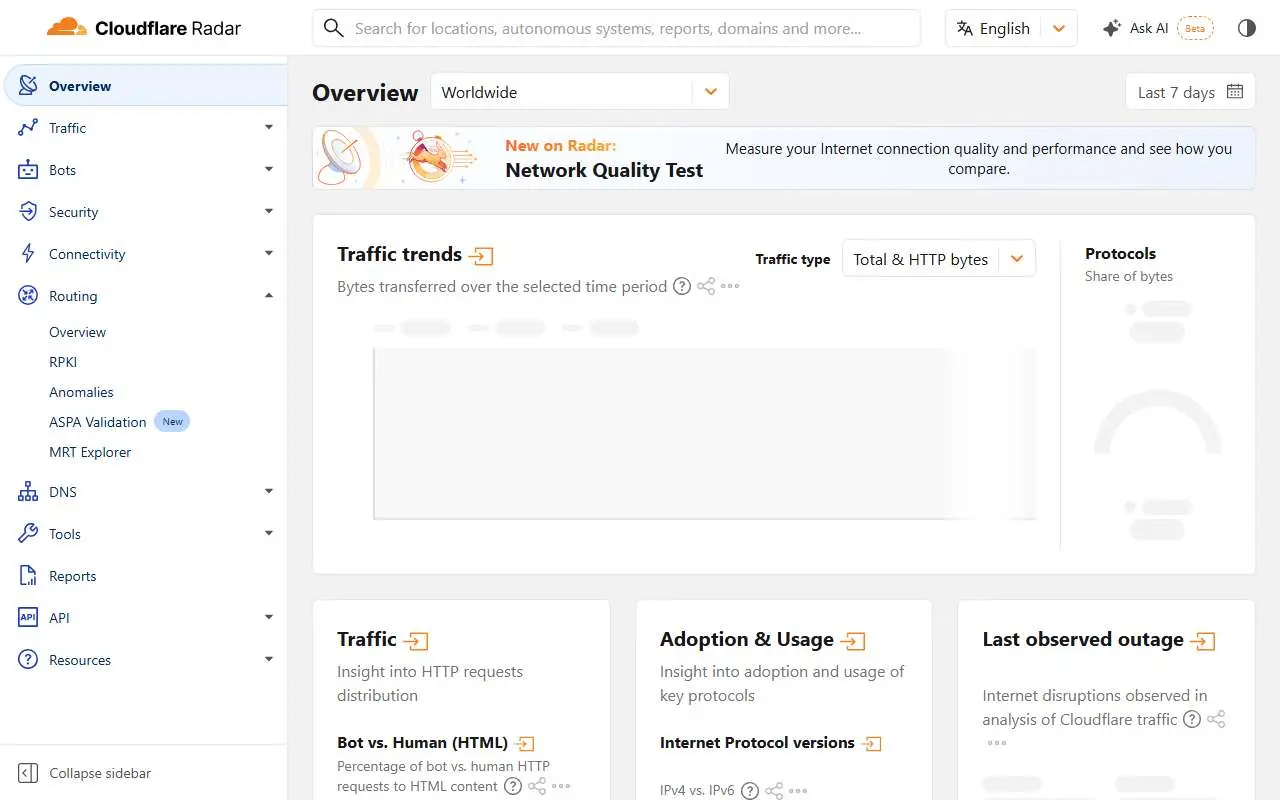
Task: Open Last observed outage arrow icon
Action: pyautogui.click(x=1203, y=641)
